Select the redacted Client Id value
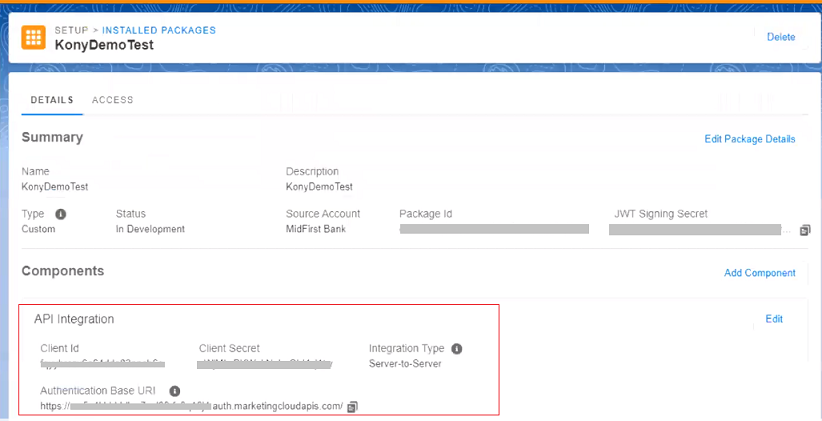822x421 pixels. pyautogui.click(x=103, y=364)
